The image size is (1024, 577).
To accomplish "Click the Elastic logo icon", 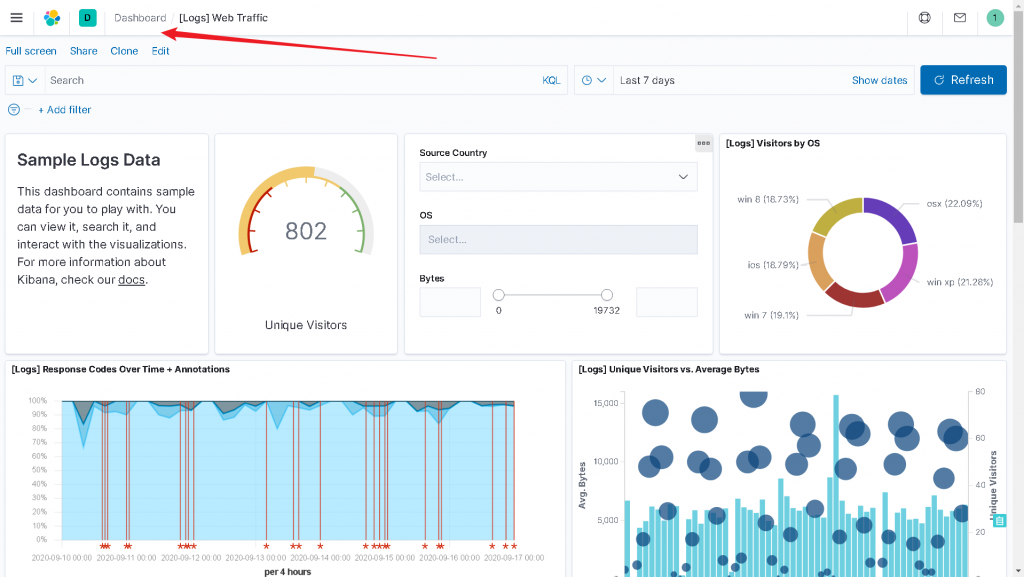I will (x=52, y=18).
